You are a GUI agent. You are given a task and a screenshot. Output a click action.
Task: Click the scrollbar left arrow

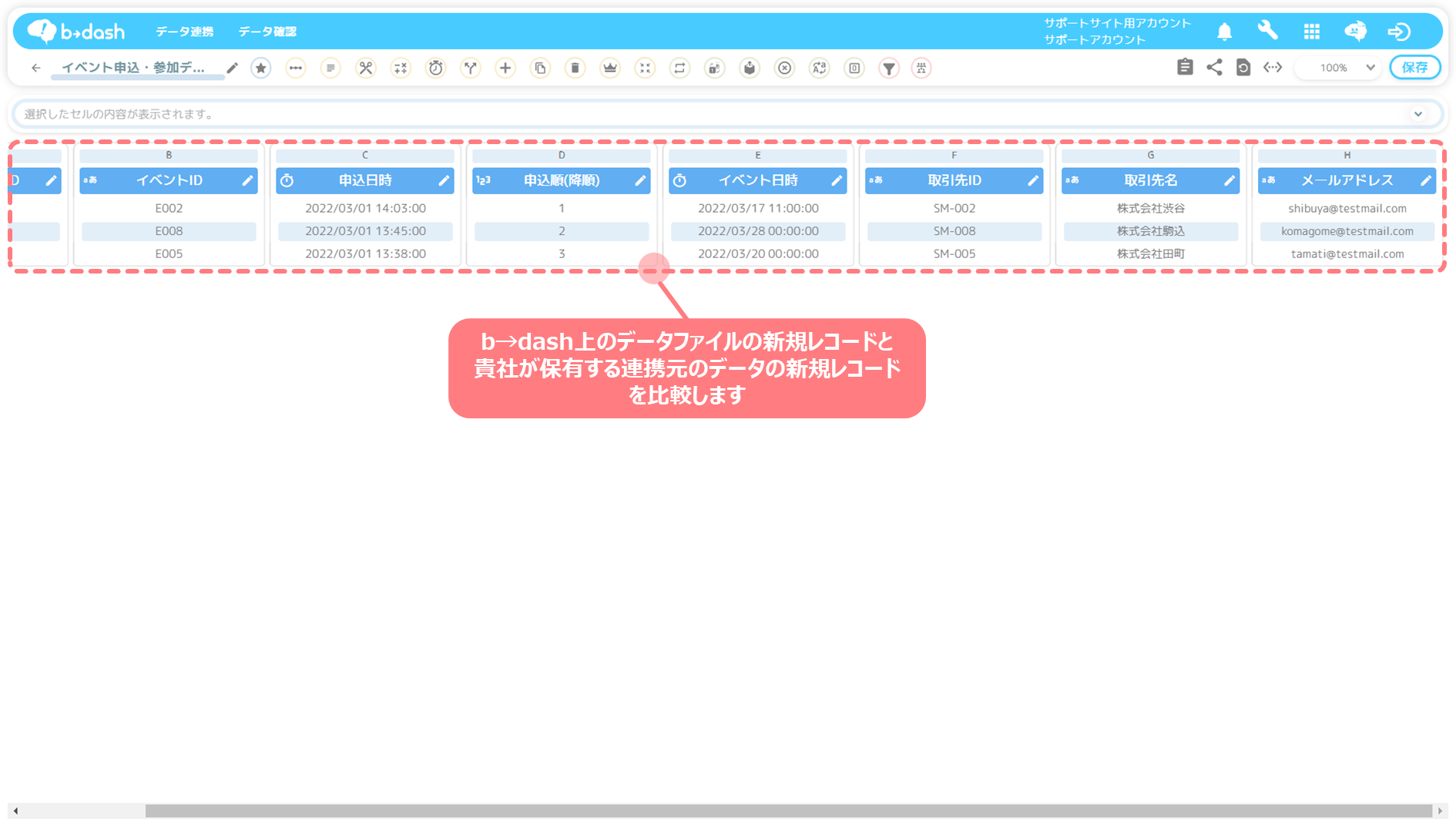pos(15,811)
